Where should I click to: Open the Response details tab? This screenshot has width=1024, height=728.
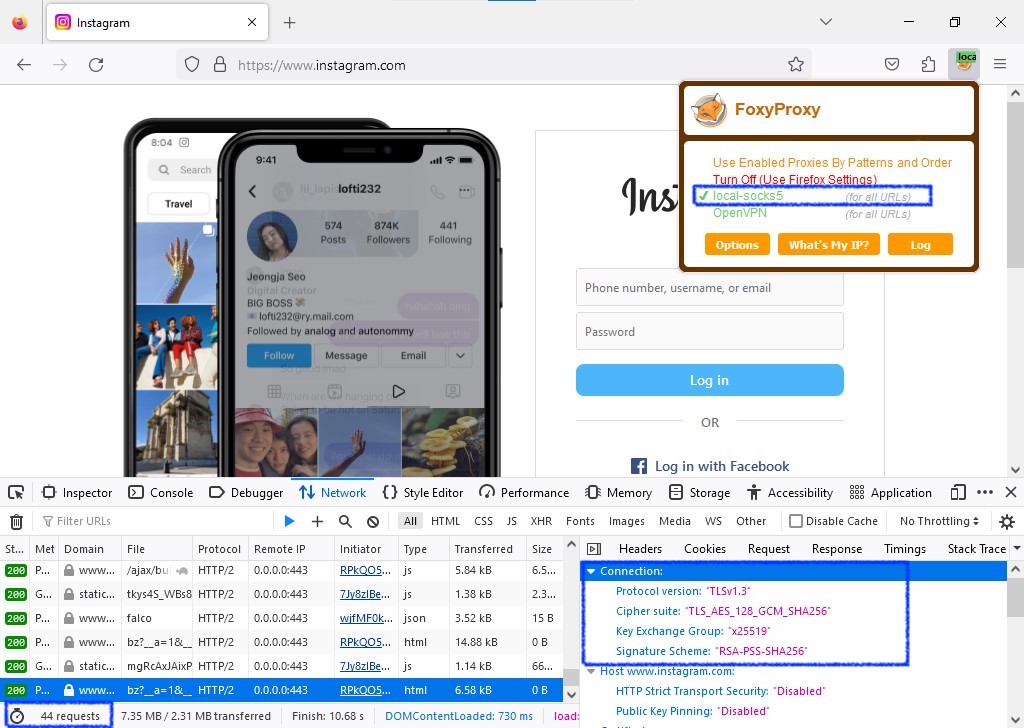tap(837, 549)
